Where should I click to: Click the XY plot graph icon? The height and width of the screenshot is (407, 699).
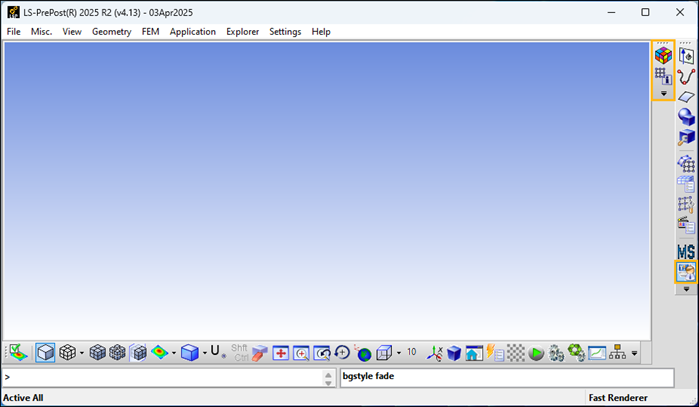(x=597, y=353)
